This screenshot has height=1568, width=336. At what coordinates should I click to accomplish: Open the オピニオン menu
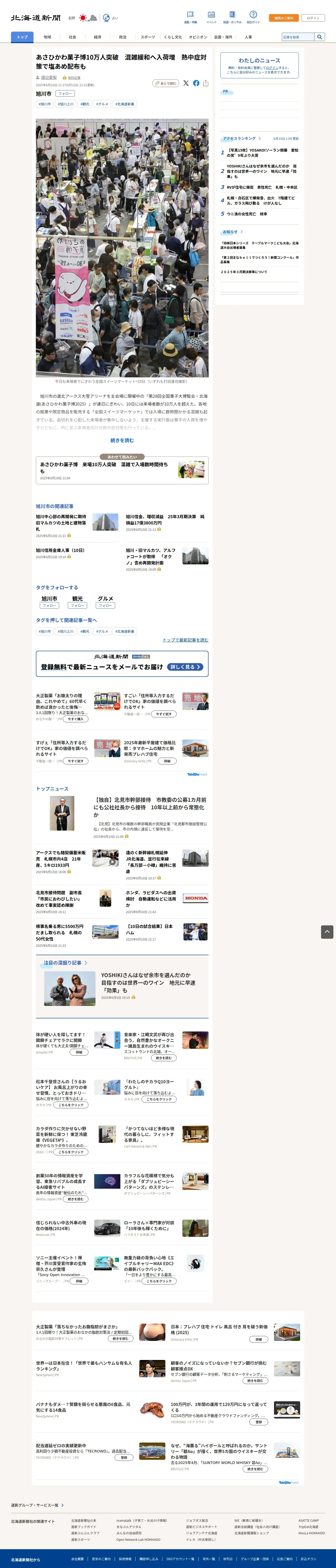click(x=198, y=37)
